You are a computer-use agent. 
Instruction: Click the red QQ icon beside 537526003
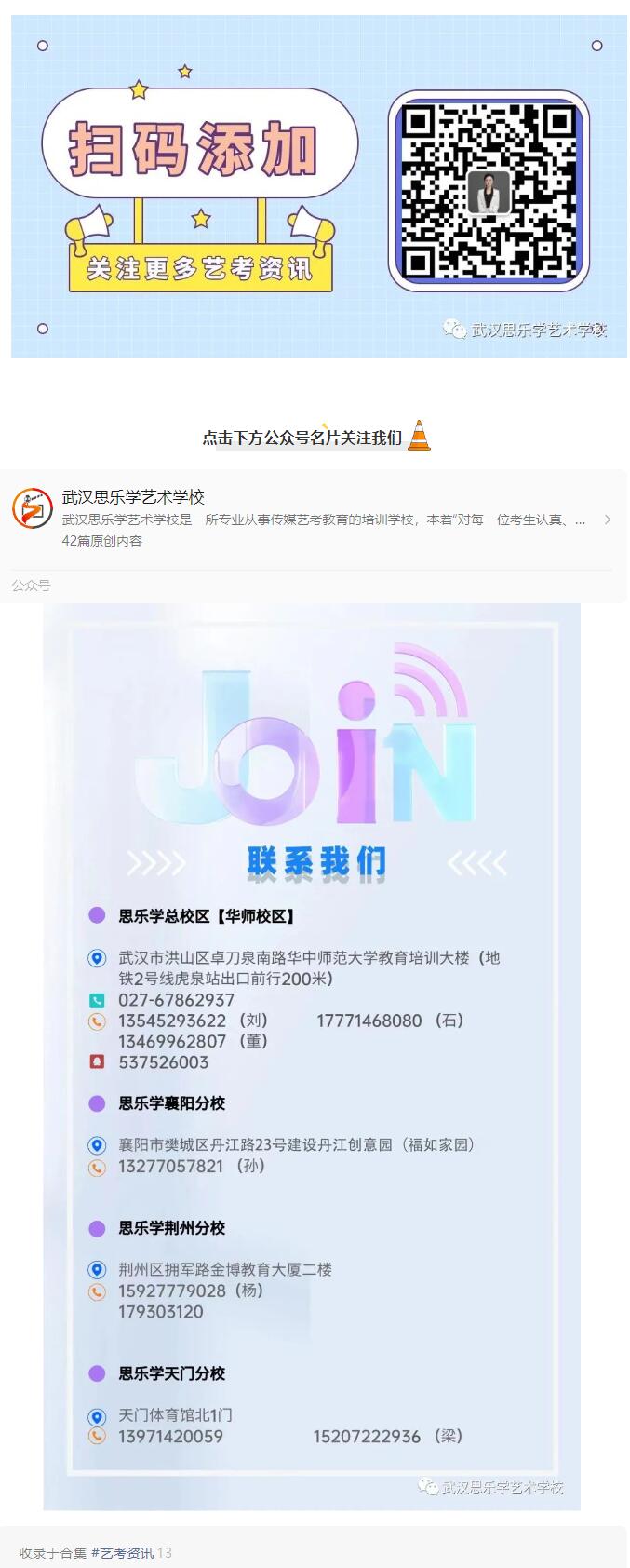tap(97, 1062)
